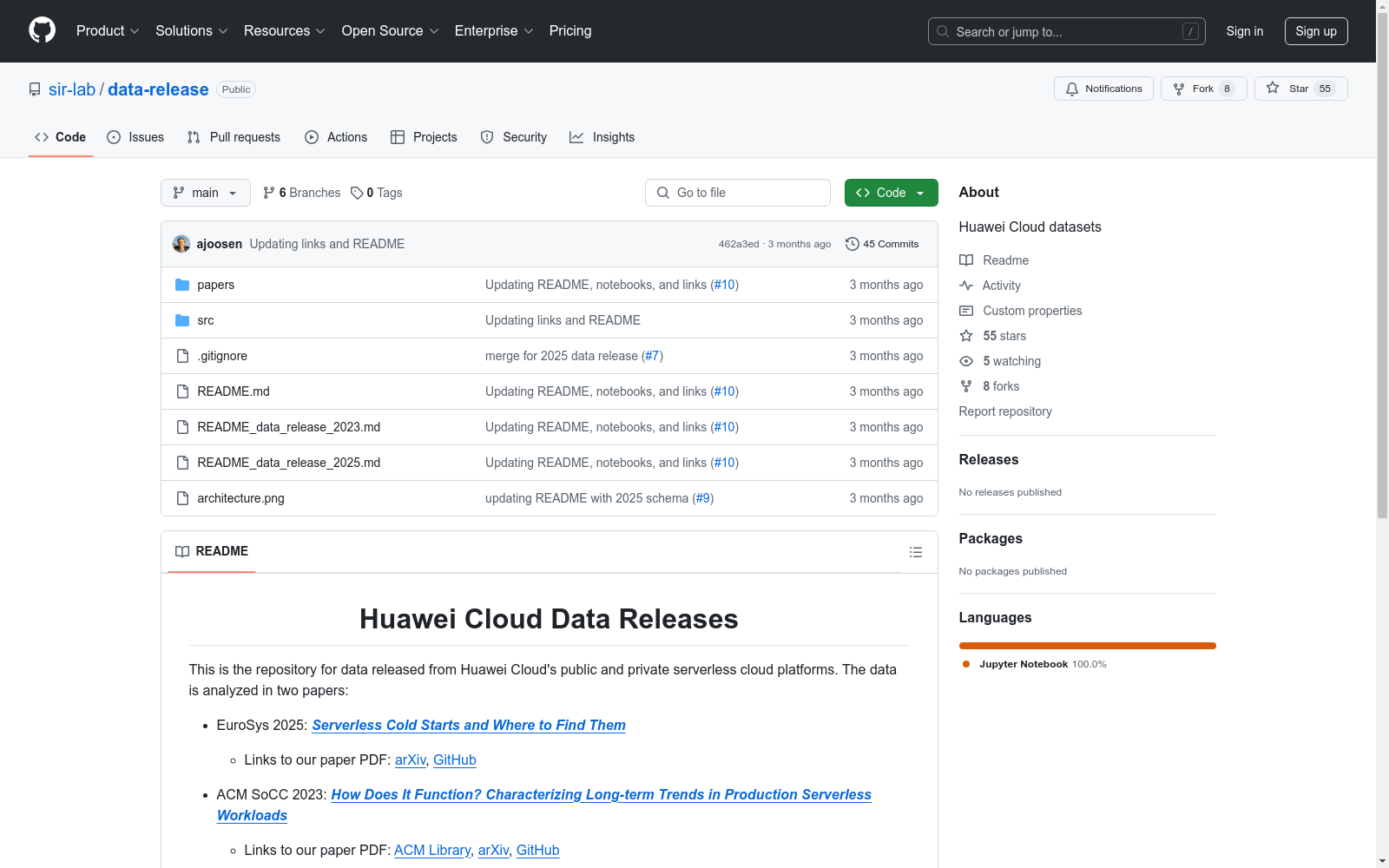Click the orange Jupyter Notebook language dot
The image size is (1389, 868).
(966, 664)
